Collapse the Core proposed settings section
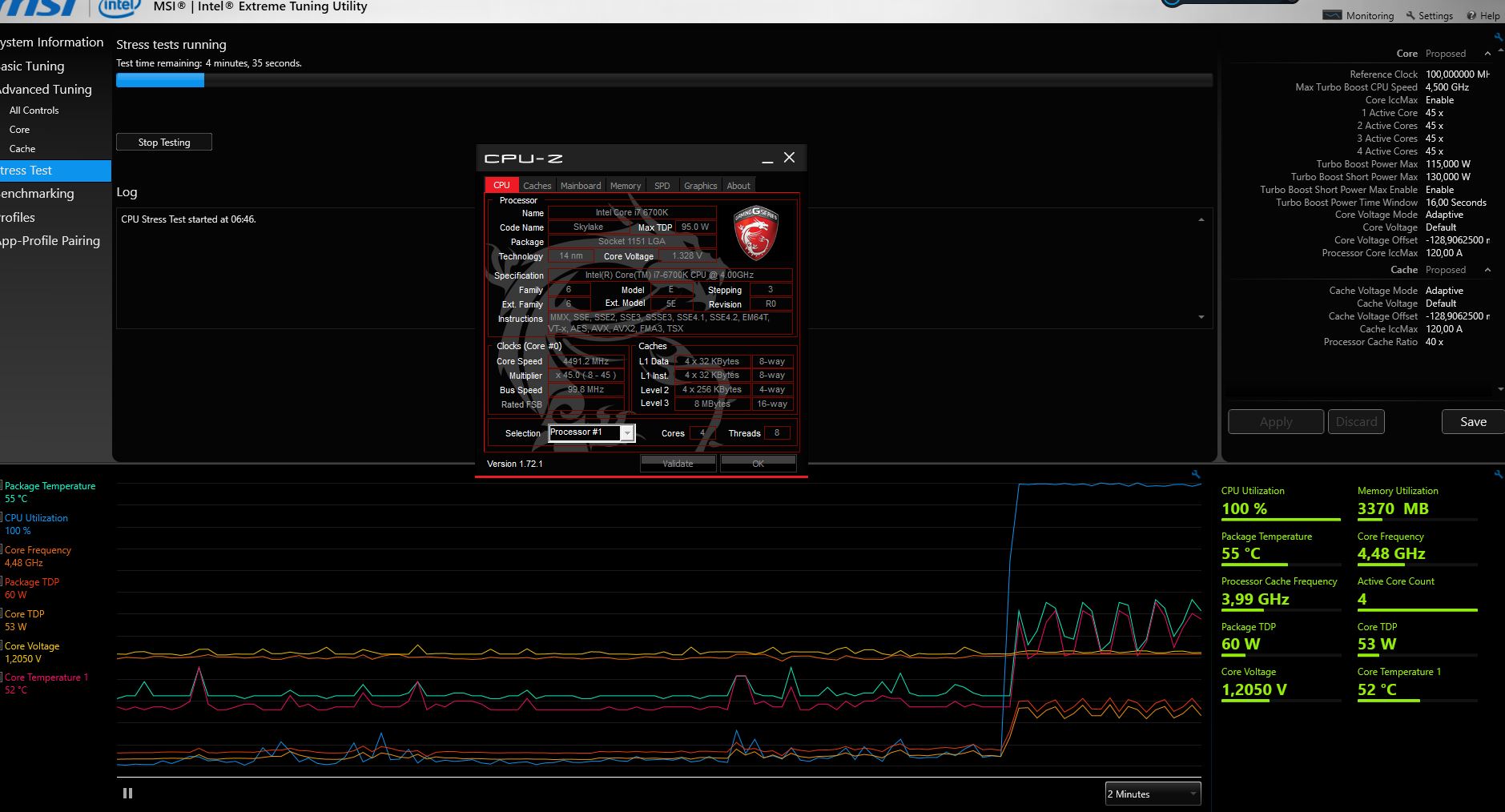1505x812 pixels. point(1487,54)
